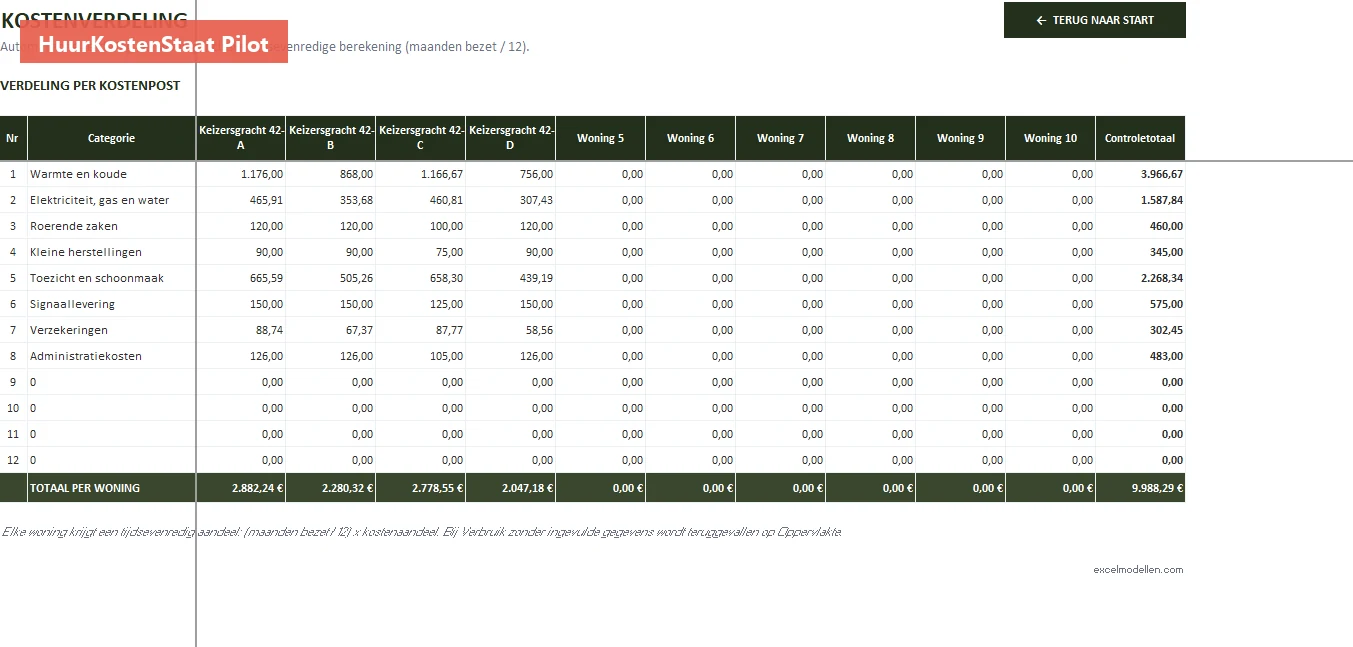Click the Verdeling per kostenpost heading
The image size is (1353, 647).
coord(90,86)
